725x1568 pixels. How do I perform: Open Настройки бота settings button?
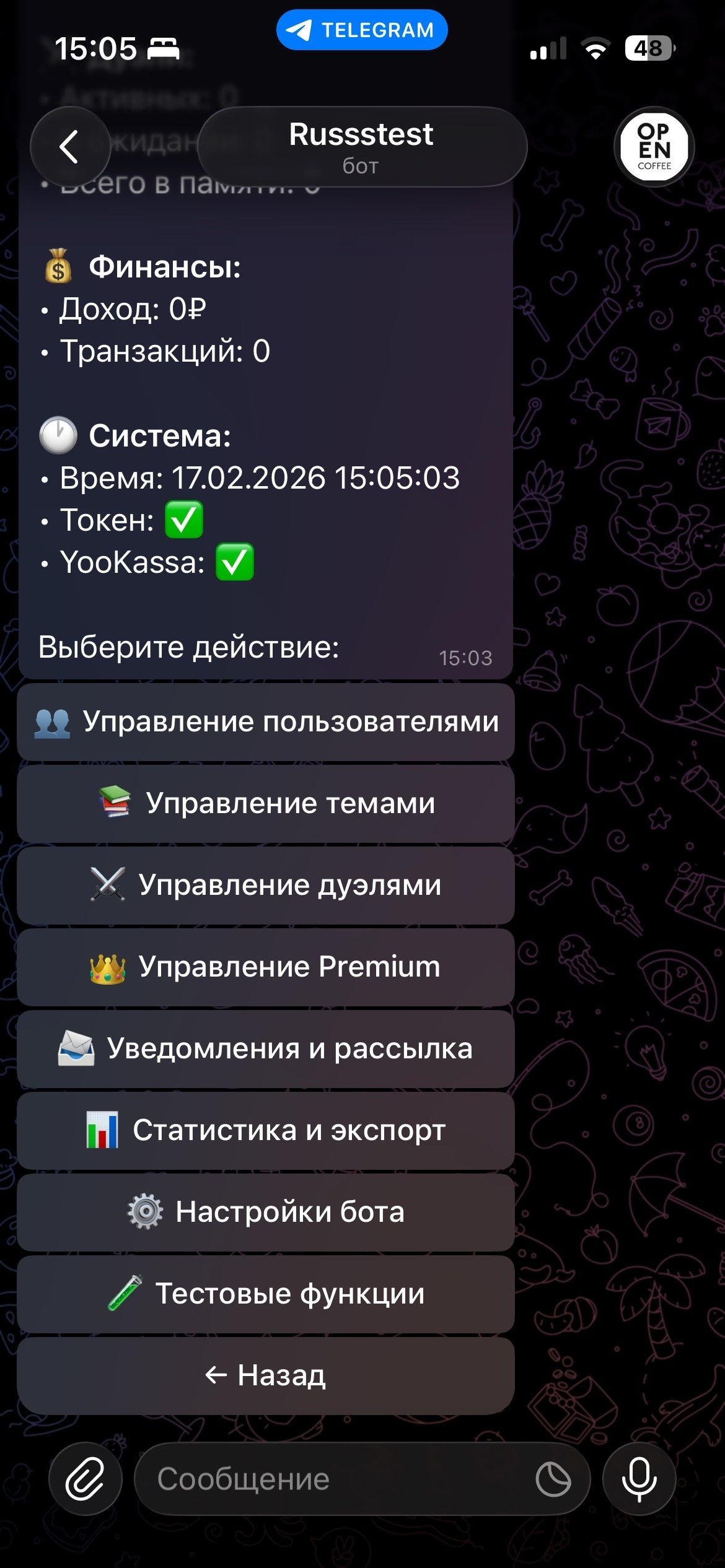pos(266,1212)
